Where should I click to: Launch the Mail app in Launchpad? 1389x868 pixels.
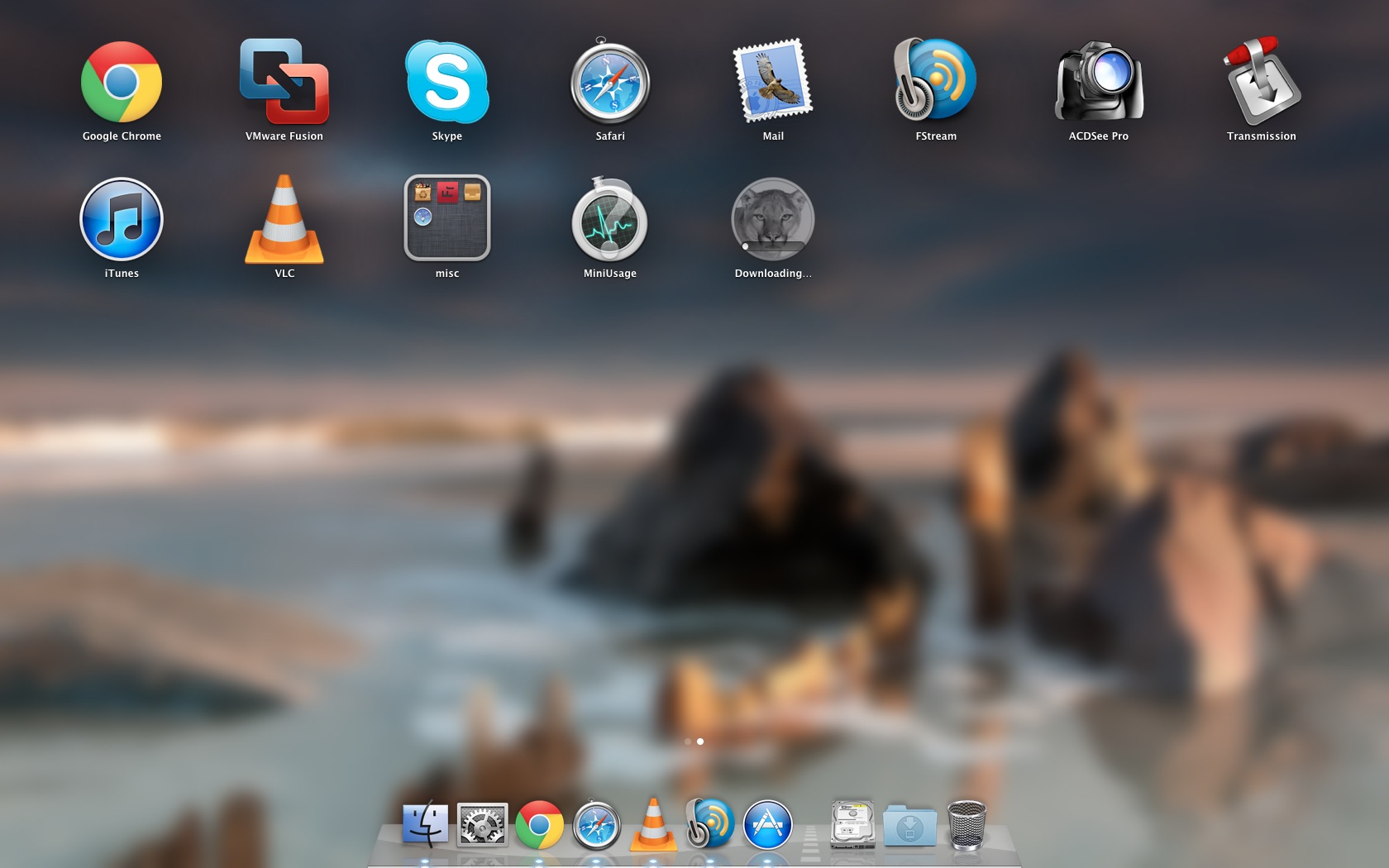click(x=773, y=80)
